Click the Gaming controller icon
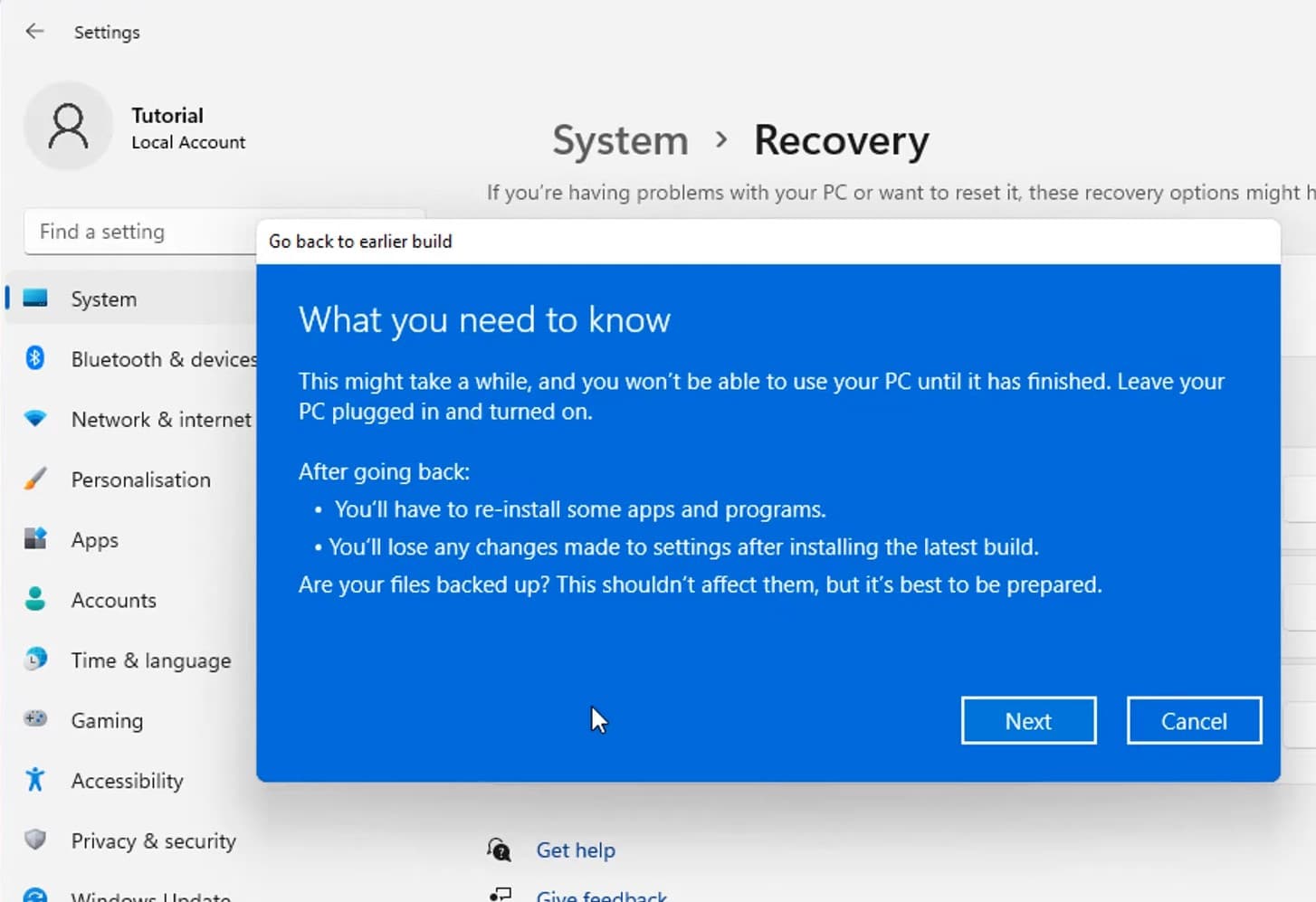Image resolution: width=1316 pixels, height=902 pixels. [x=35, y=719]
